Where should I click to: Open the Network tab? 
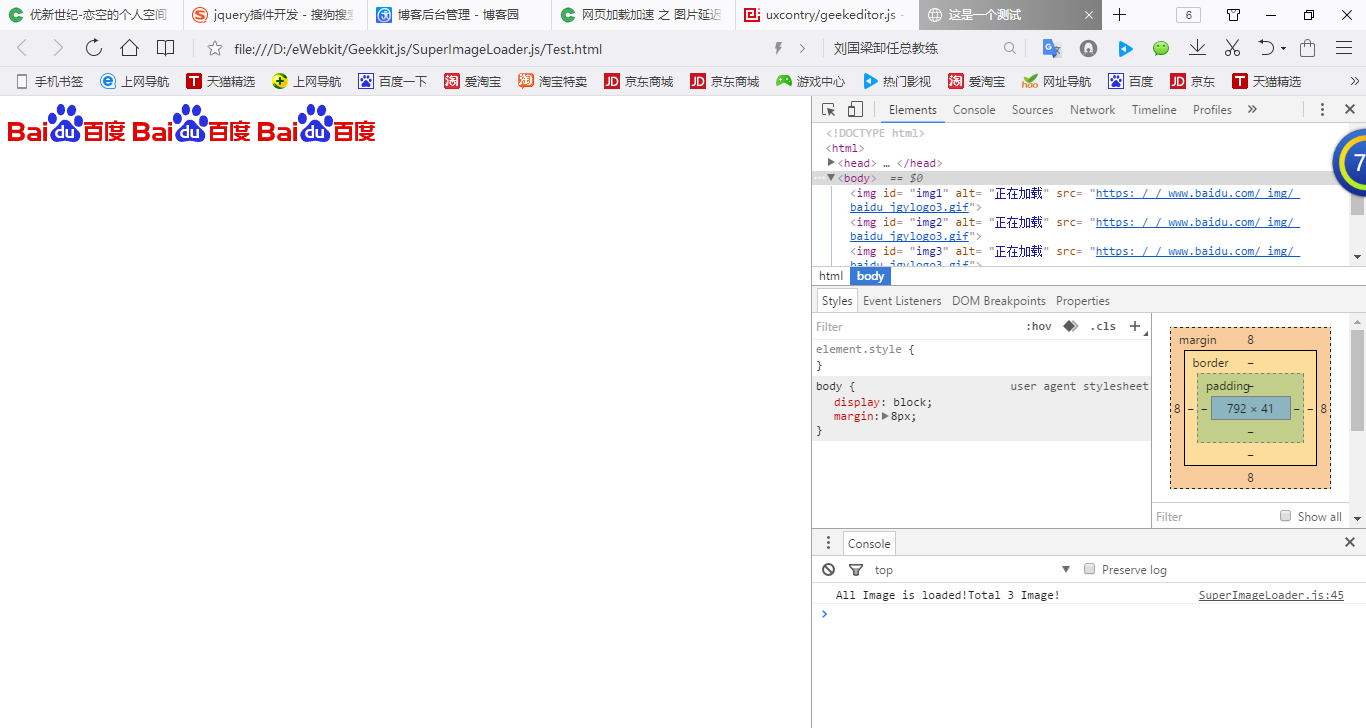(1092, 110)
